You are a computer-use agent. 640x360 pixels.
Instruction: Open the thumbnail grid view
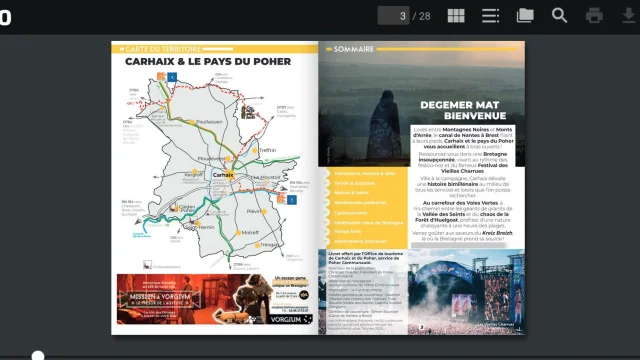(456, 16)
